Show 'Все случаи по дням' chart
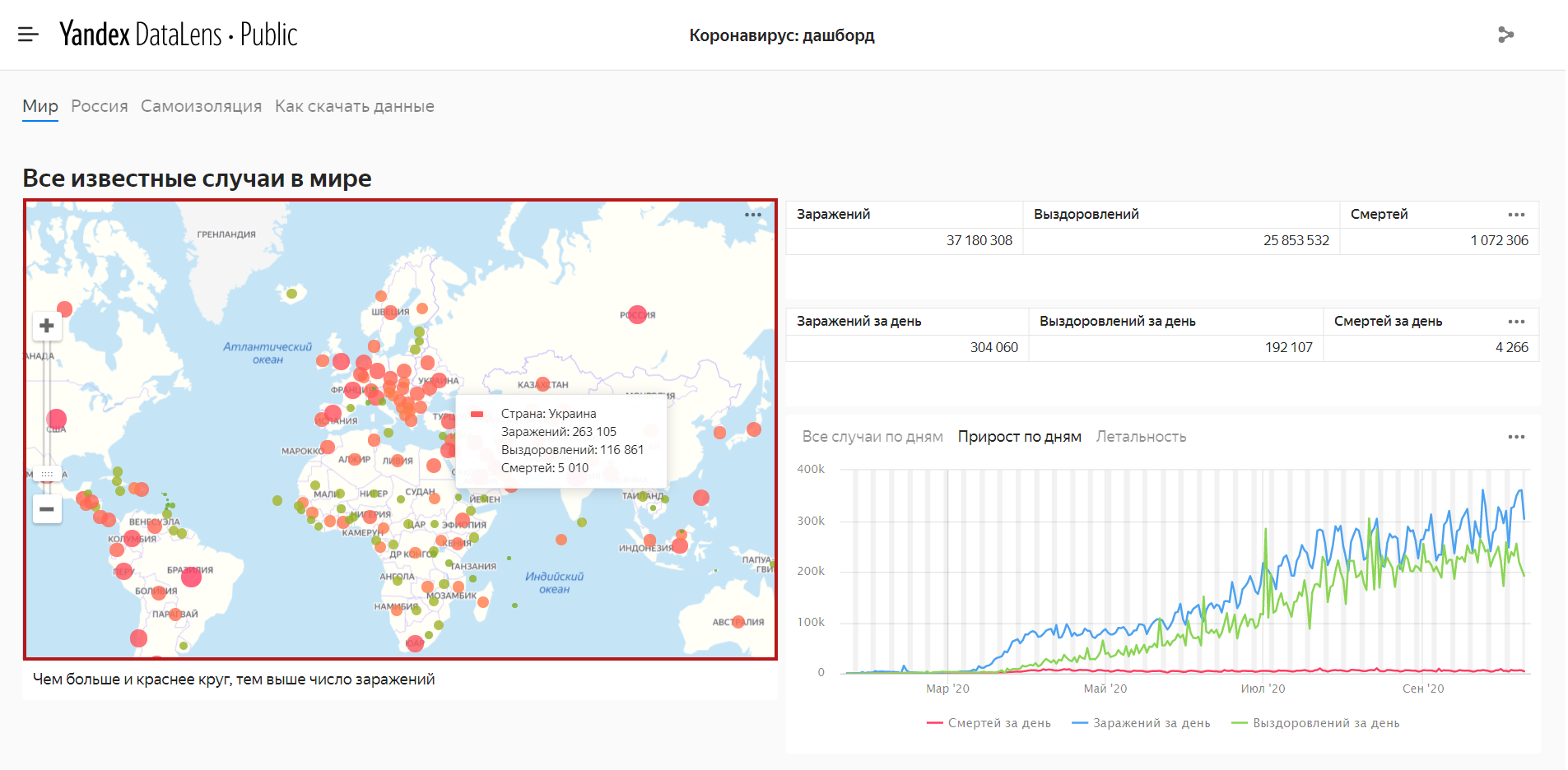The height and width of the screenshot is (770, 1568). (x=872, y=437)
